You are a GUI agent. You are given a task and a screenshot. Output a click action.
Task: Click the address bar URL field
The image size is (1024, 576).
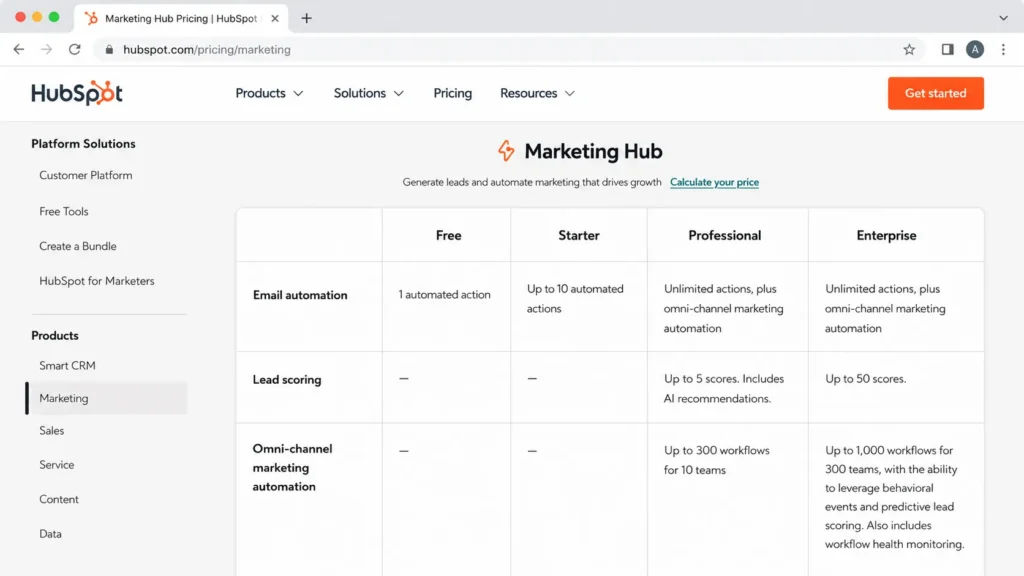[509, 50]
